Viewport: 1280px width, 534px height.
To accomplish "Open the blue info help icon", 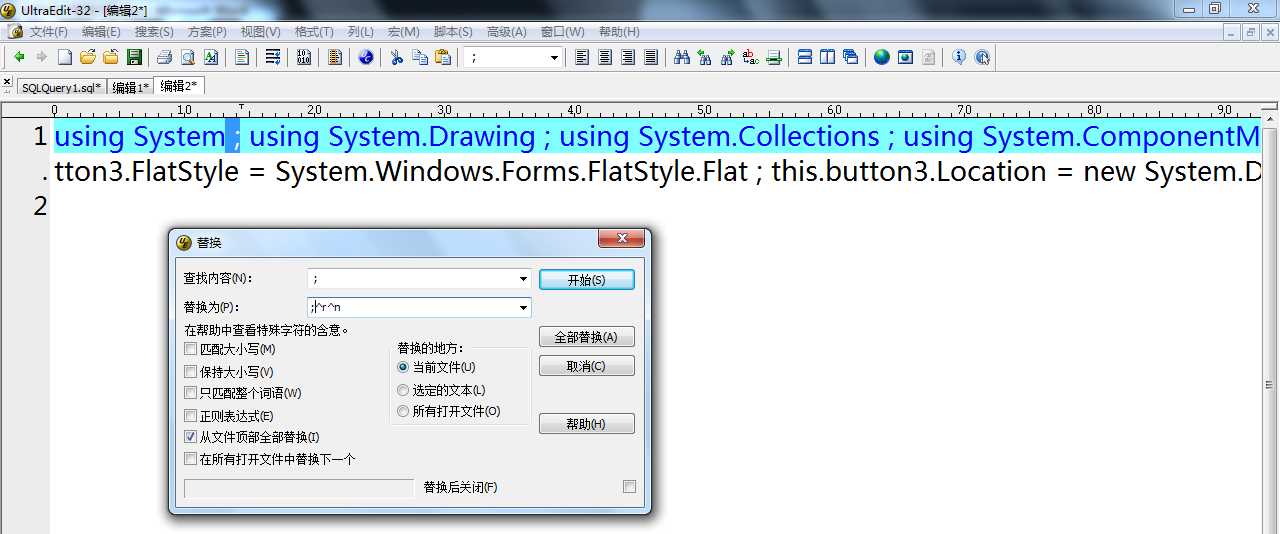I will tap(959, 57).
